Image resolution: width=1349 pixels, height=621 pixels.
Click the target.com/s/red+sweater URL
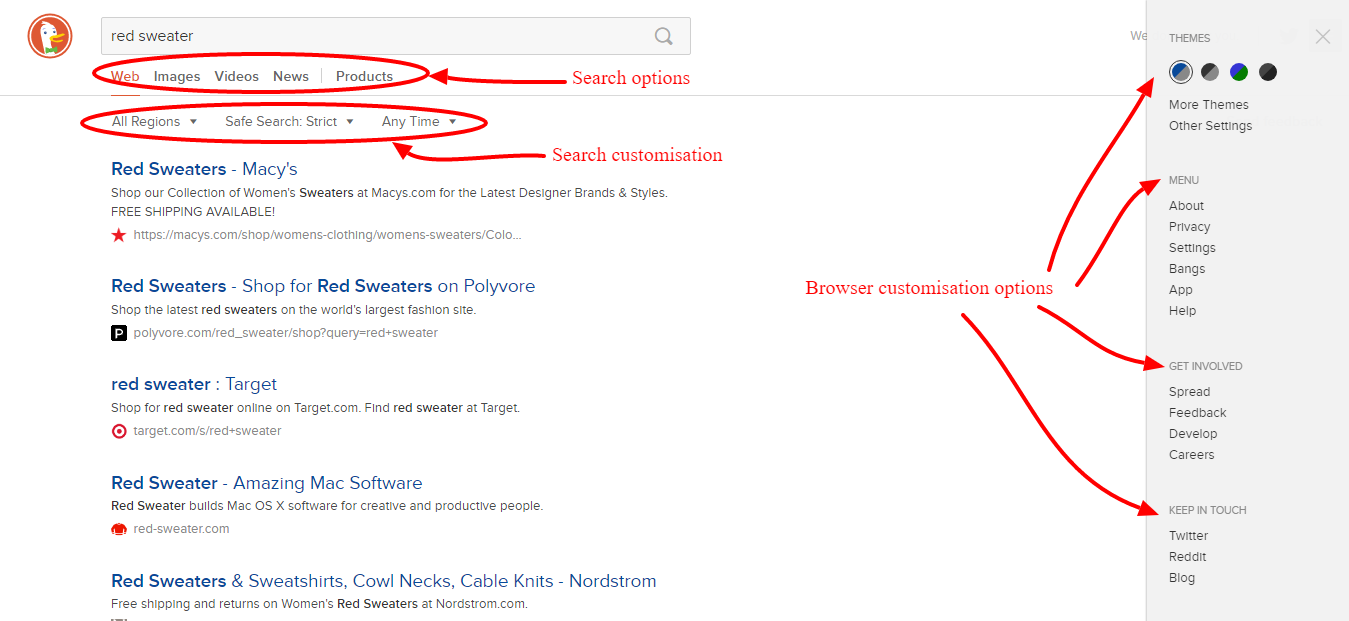(x=207, y=431)
